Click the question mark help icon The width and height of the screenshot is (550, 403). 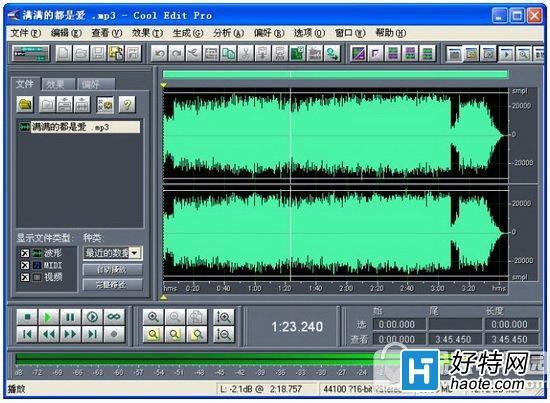[127, 104]
